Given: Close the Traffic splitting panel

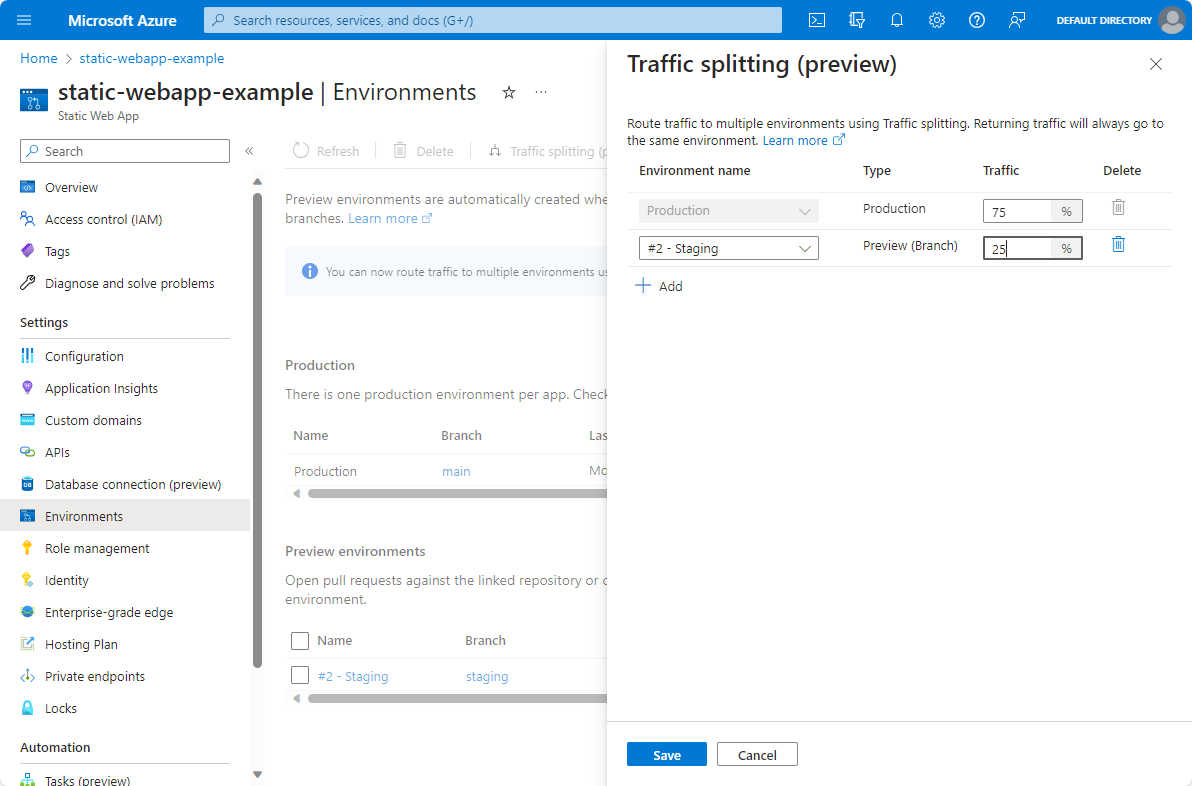Looking at the screenshot, I should [x=1156, y=65].
